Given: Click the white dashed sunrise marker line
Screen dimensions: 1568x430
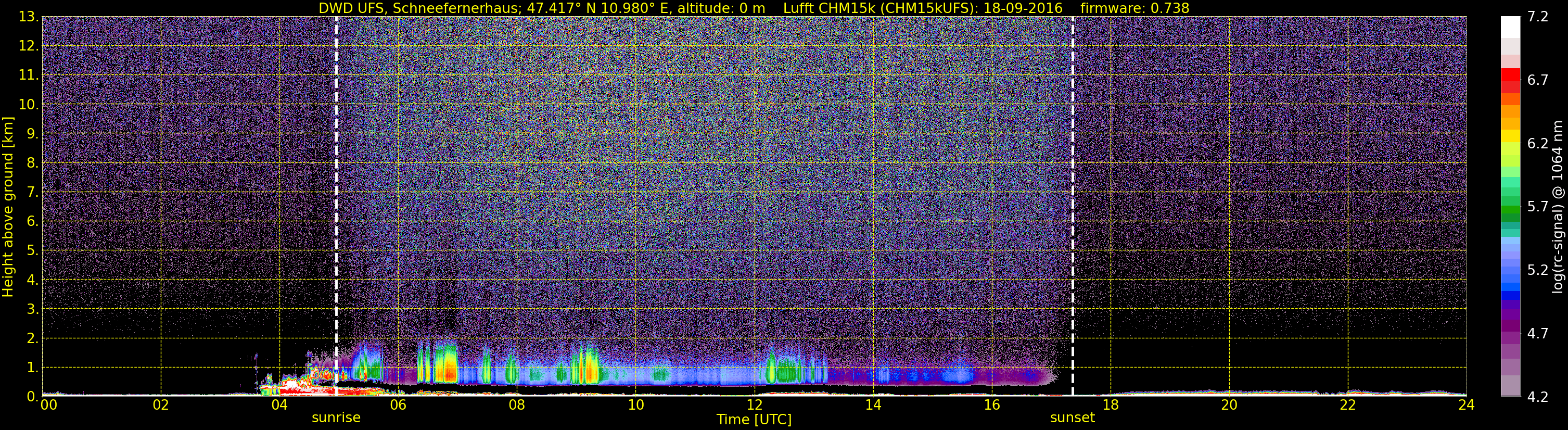Looking at the screenshot, I should [336, 206].
